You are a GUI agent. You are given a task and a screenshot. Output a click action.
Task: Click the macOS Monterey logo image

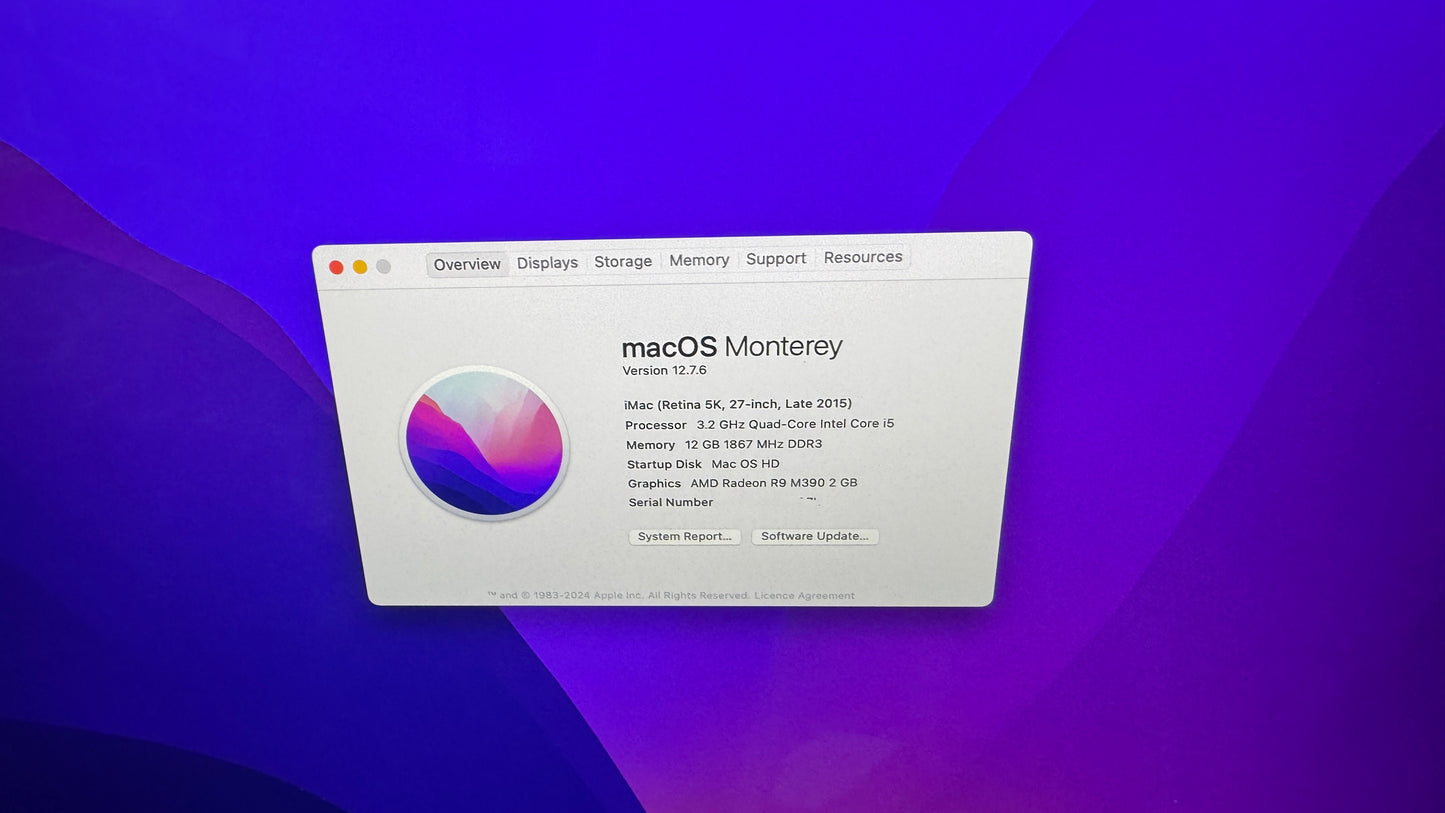click(484, 442)
